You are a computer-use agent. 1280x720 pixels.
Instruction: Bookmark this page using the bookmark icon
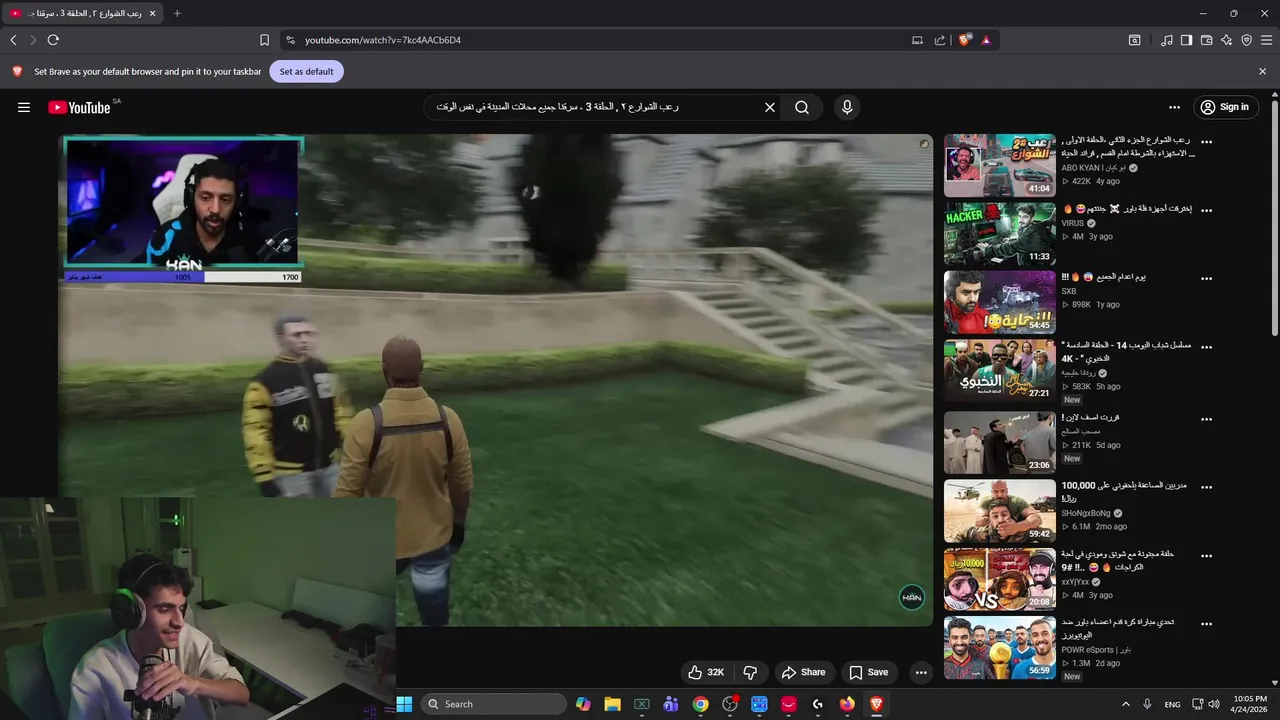264,40
